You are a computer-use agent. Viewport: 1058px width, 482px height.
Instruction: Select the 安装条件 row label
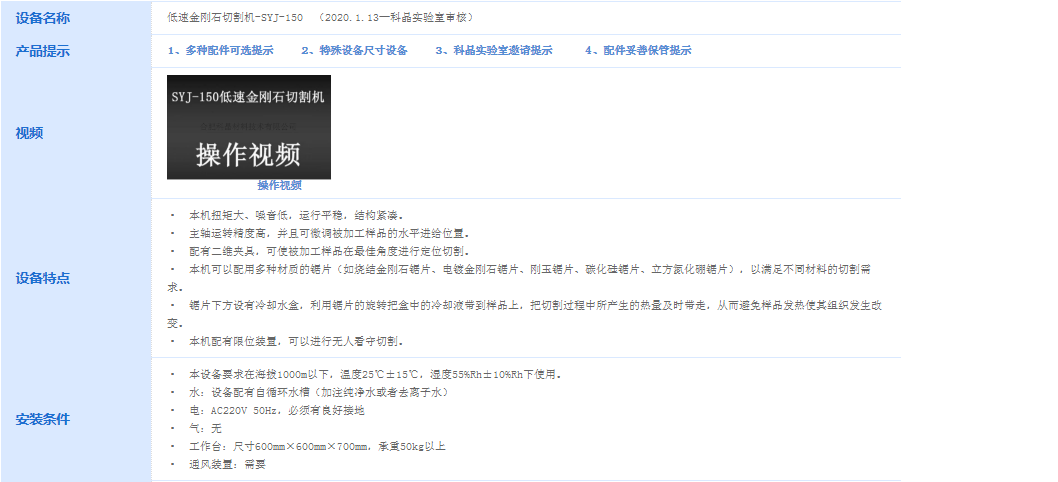click(x=43, y=419)
